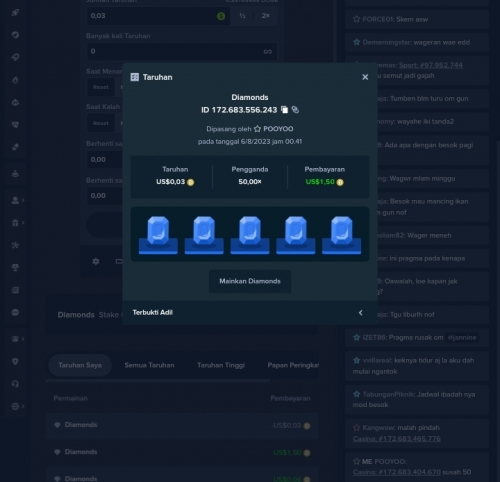The width and height of the screenshot is (500, 482).
Task: Click the 50,00× multiplier value
Action: click(250, 182)
